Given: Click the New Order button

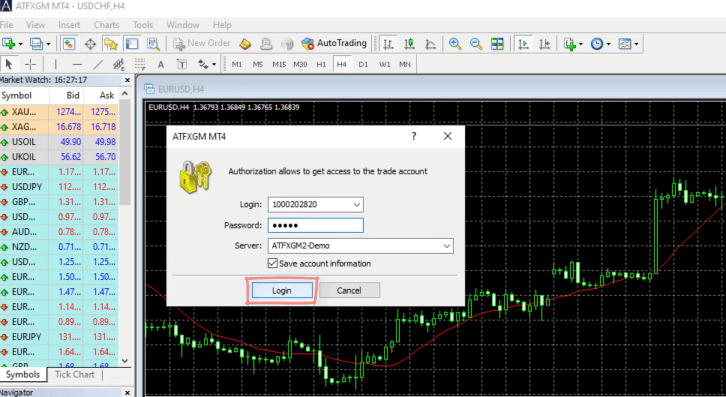Looking at the screenshot, I should point(202,44).
